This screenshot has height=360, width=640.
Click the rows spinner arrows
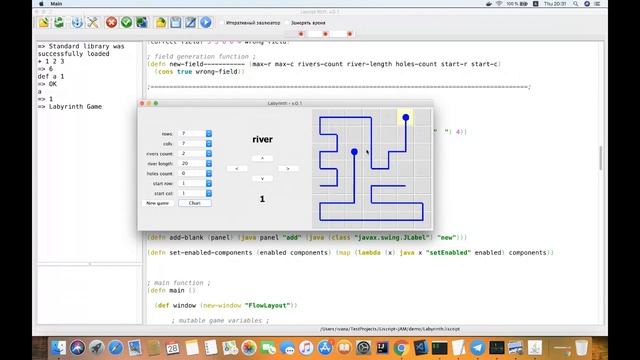[x=209, y=133]
